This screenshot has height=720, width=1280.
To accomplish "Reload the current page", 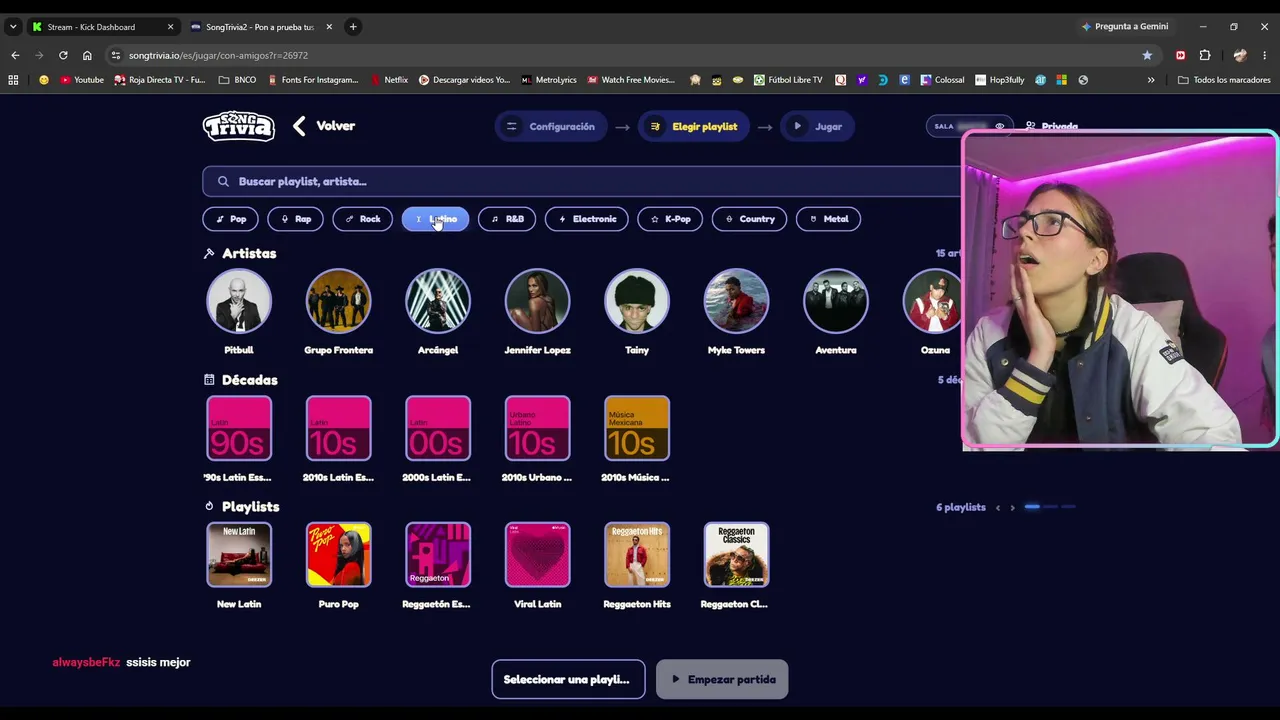I will pos(63,55).
